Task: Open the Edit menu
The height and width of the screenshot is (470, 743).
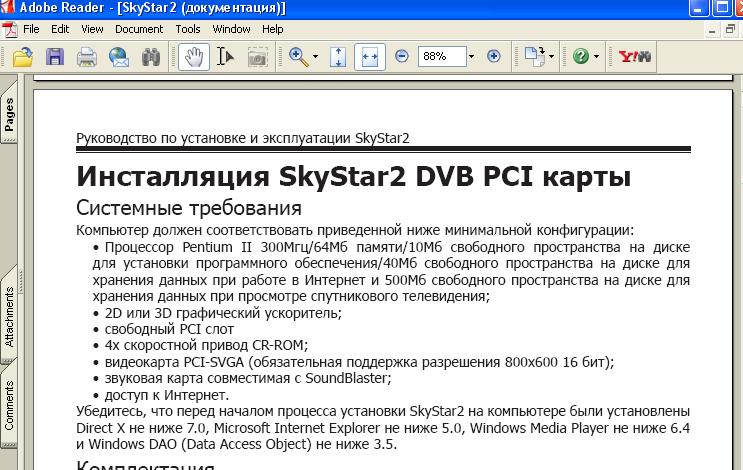Action: pyautogui.click(x=60, y=29)
